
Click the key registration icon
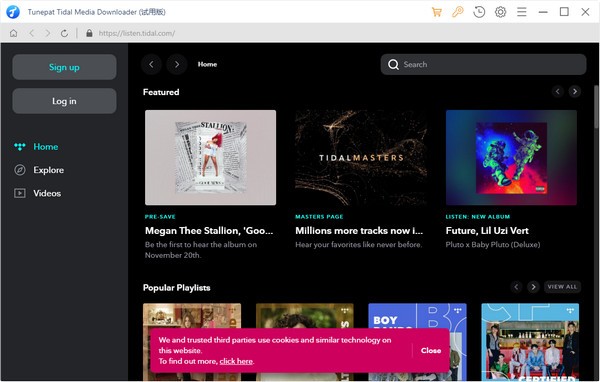pos(458,12)
